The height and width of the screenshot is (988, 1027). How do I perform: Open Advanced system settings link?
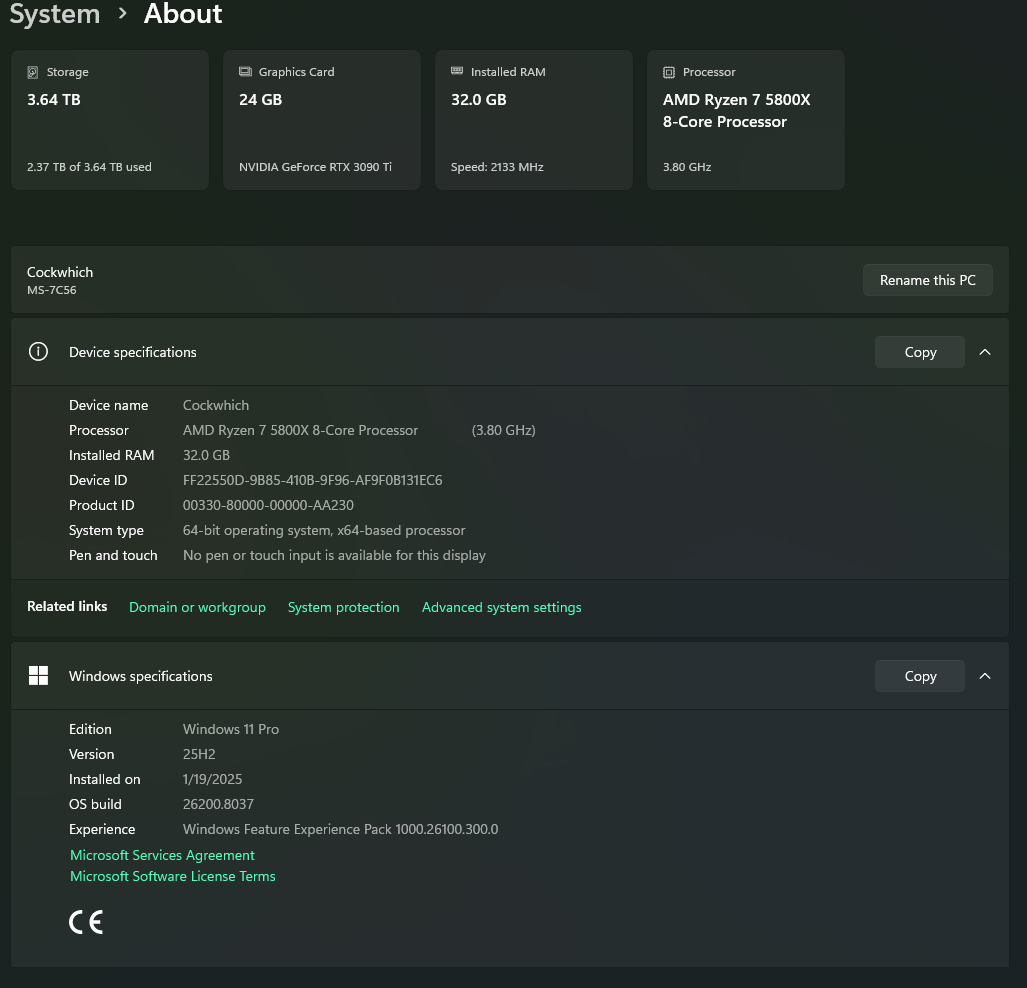click(501, 607)
